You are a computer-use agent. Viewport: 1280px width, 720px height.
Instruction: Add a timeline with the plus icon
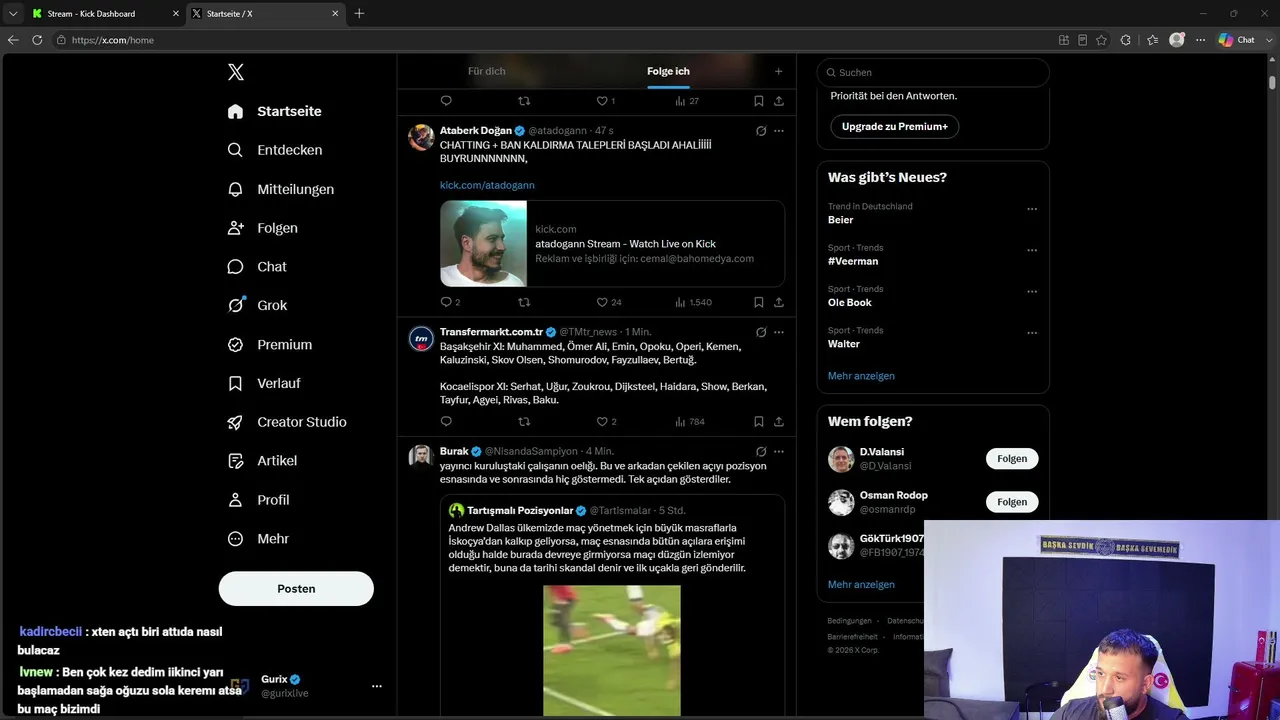point(778,72)
